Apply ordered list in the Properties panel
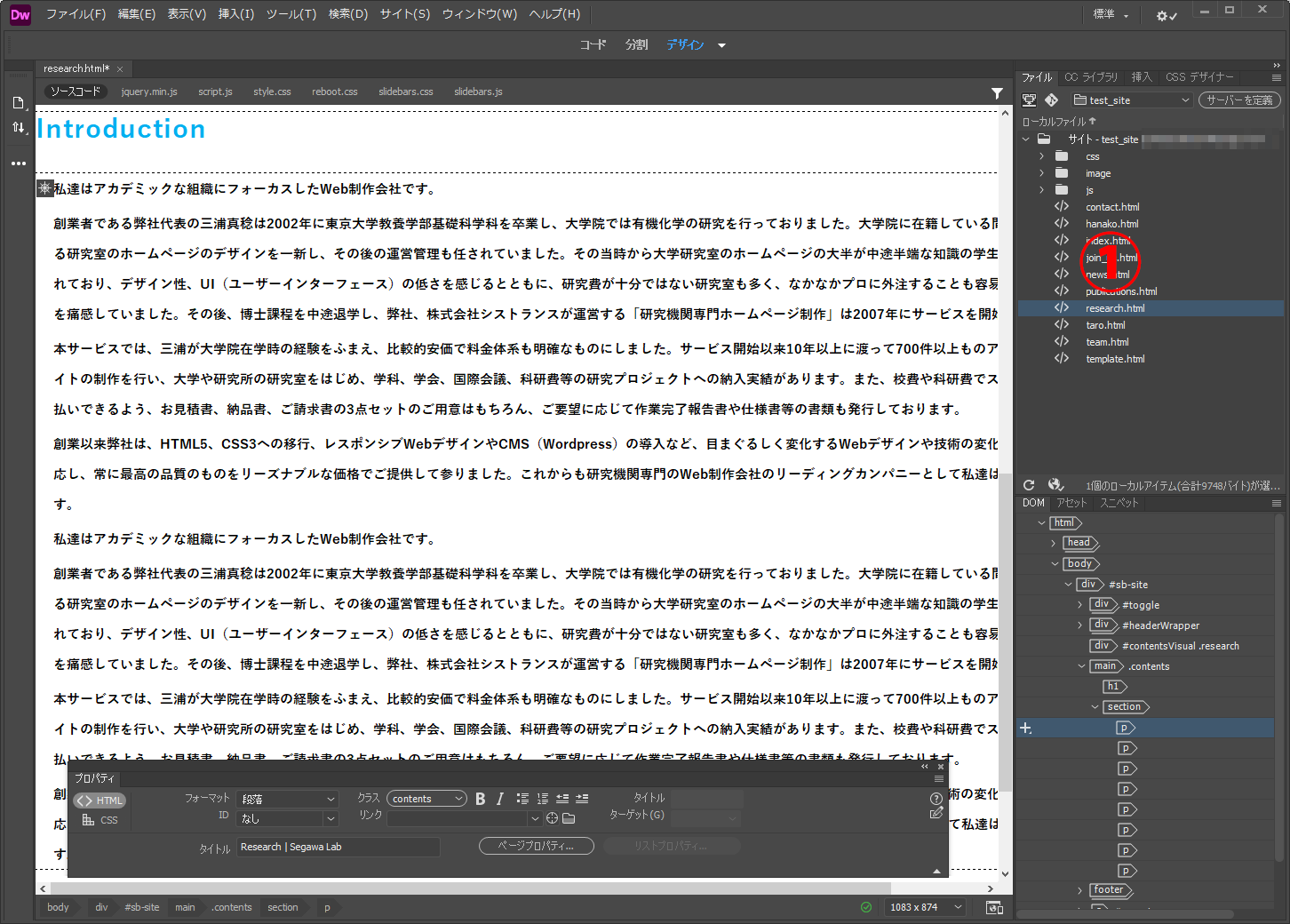Viewport: 1290px width, 924px height. (x=543, y=799)
